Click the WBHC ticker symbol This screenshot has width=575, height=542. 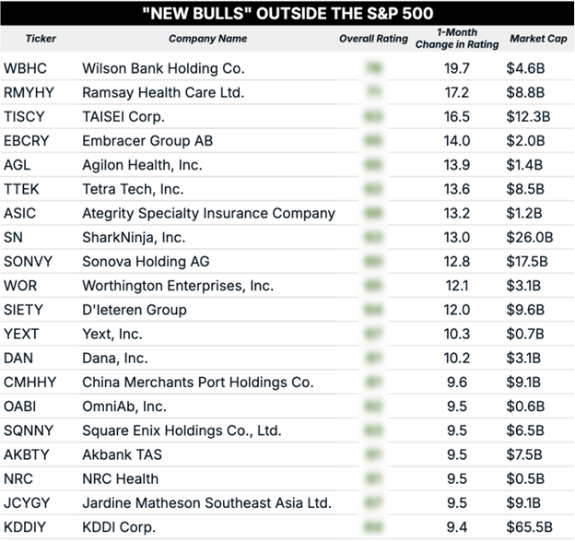25,69
